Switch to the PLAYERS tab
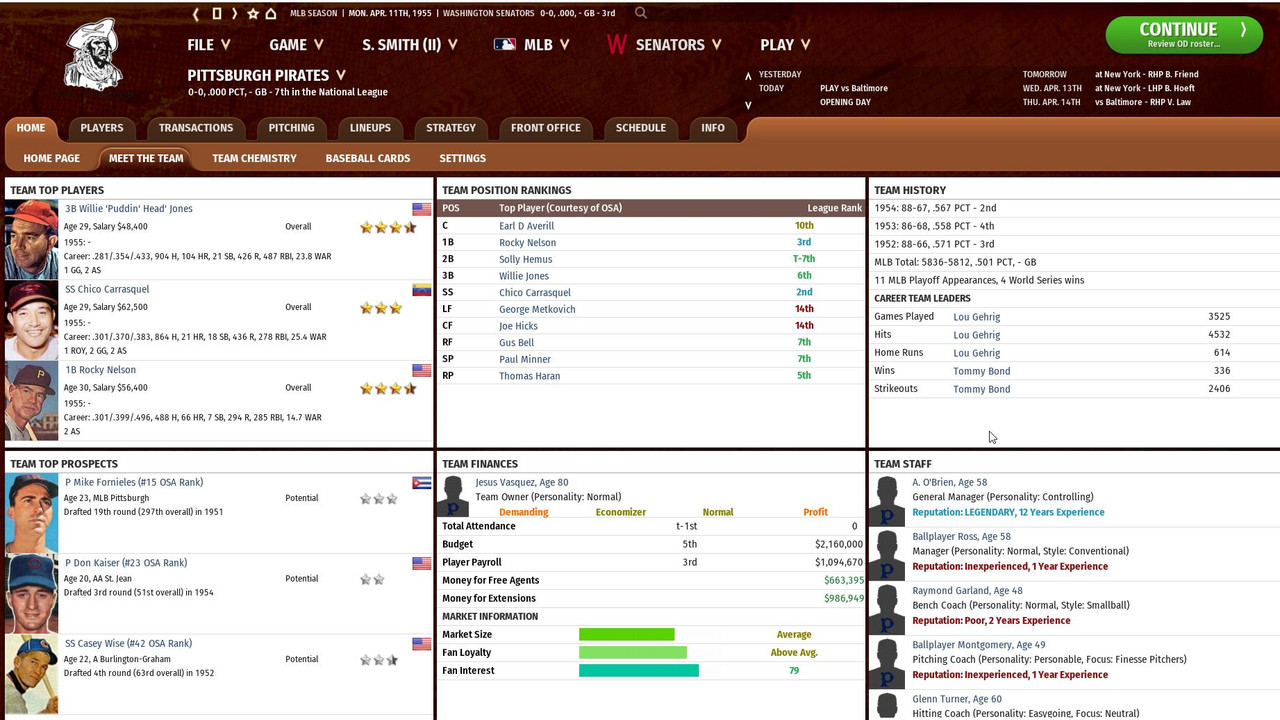Image resolution: width=1280 pixels, height=720 pixels. 102,128
